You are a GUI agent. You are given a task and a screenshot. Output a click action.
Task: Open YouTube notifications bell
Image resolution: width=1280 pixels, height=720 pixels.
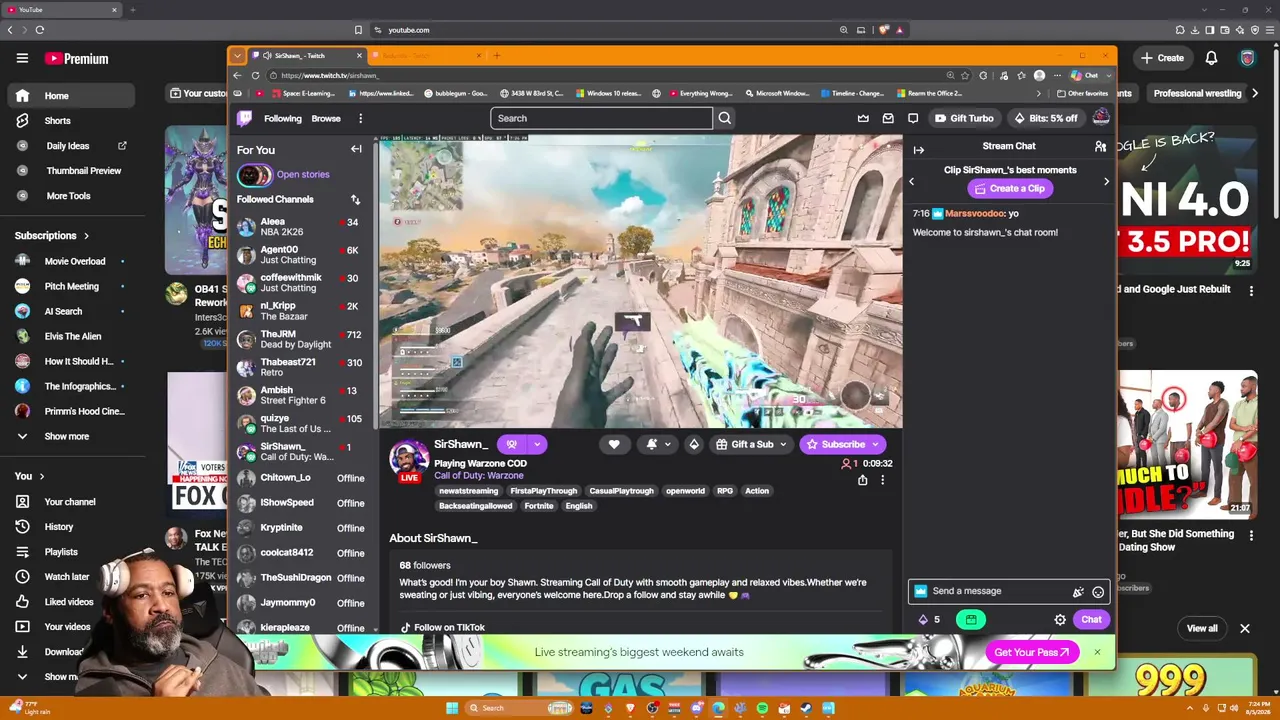point(1211,58)
